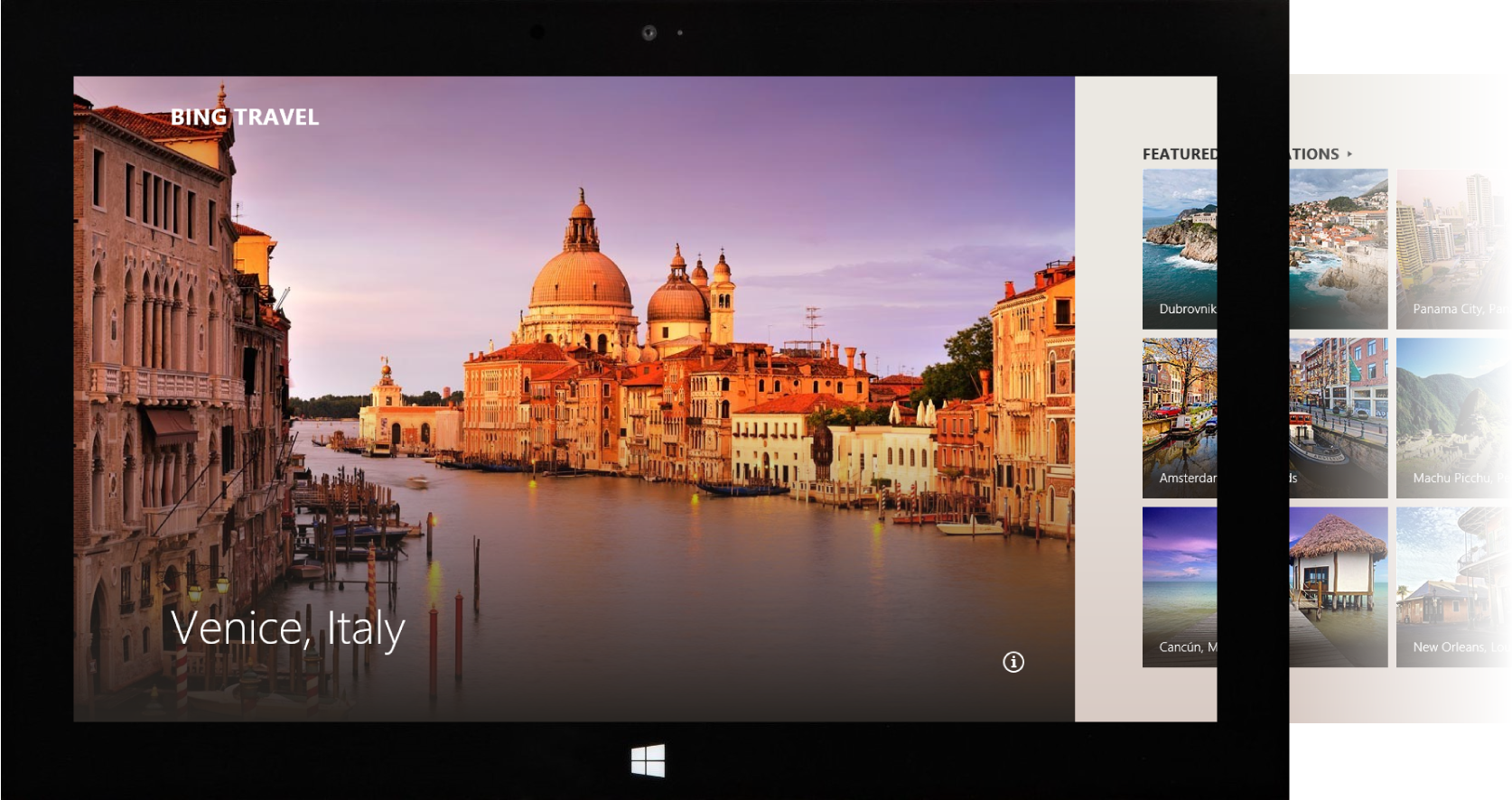This screenshot has width=1512, height=800.
Task: Click the Cancún label text
Action: [1187, 647]
